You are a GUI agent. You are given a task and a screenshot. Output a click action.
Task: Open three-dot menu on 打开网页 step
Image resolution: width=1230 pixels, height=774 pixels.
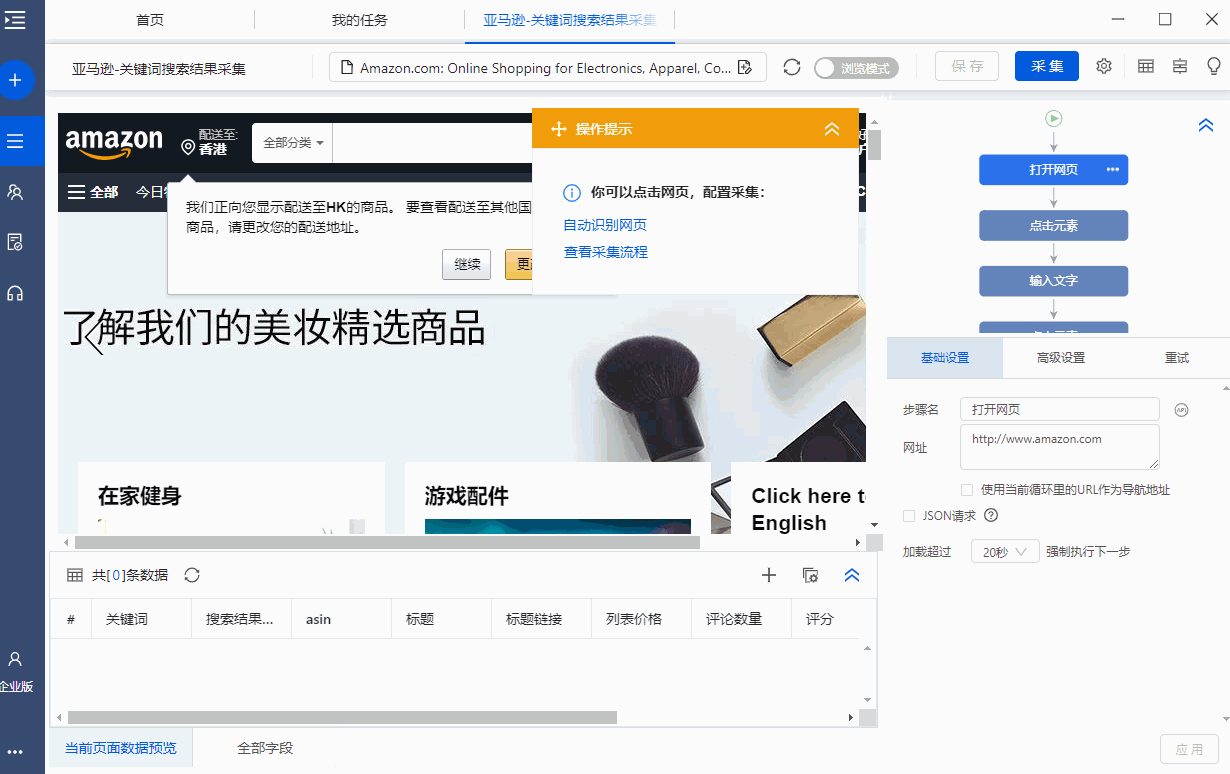(1113, 170)
